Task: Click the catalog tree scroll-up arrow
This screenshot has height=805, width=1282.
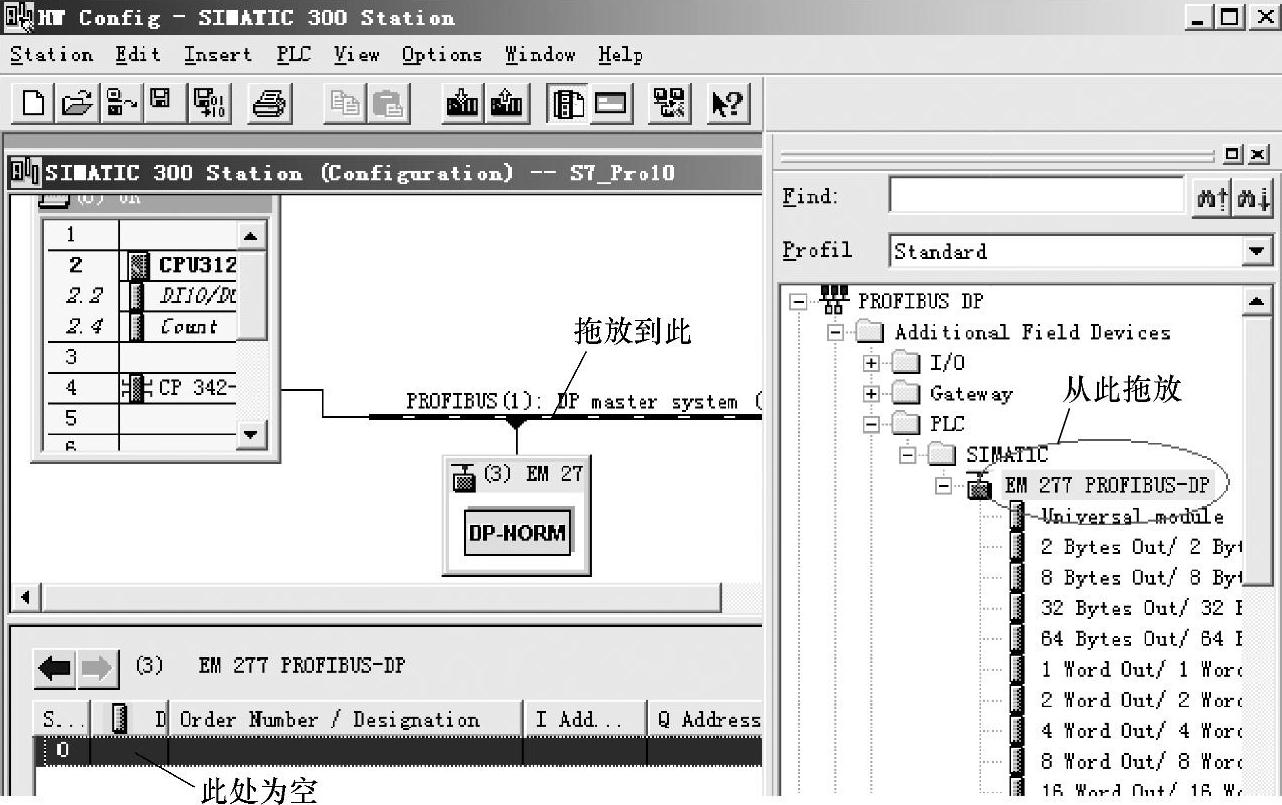Action: pyautogui.click(x=1256, y=301)
